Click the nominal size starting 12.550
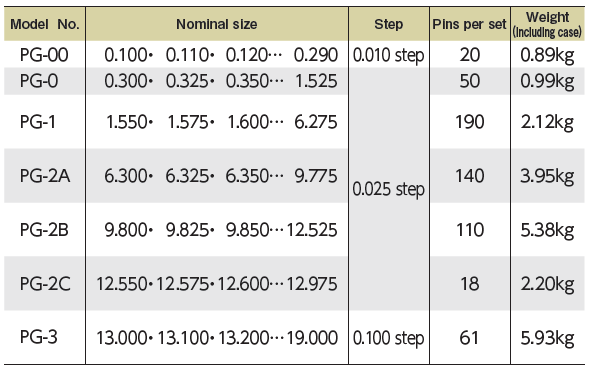 [217, 284]
